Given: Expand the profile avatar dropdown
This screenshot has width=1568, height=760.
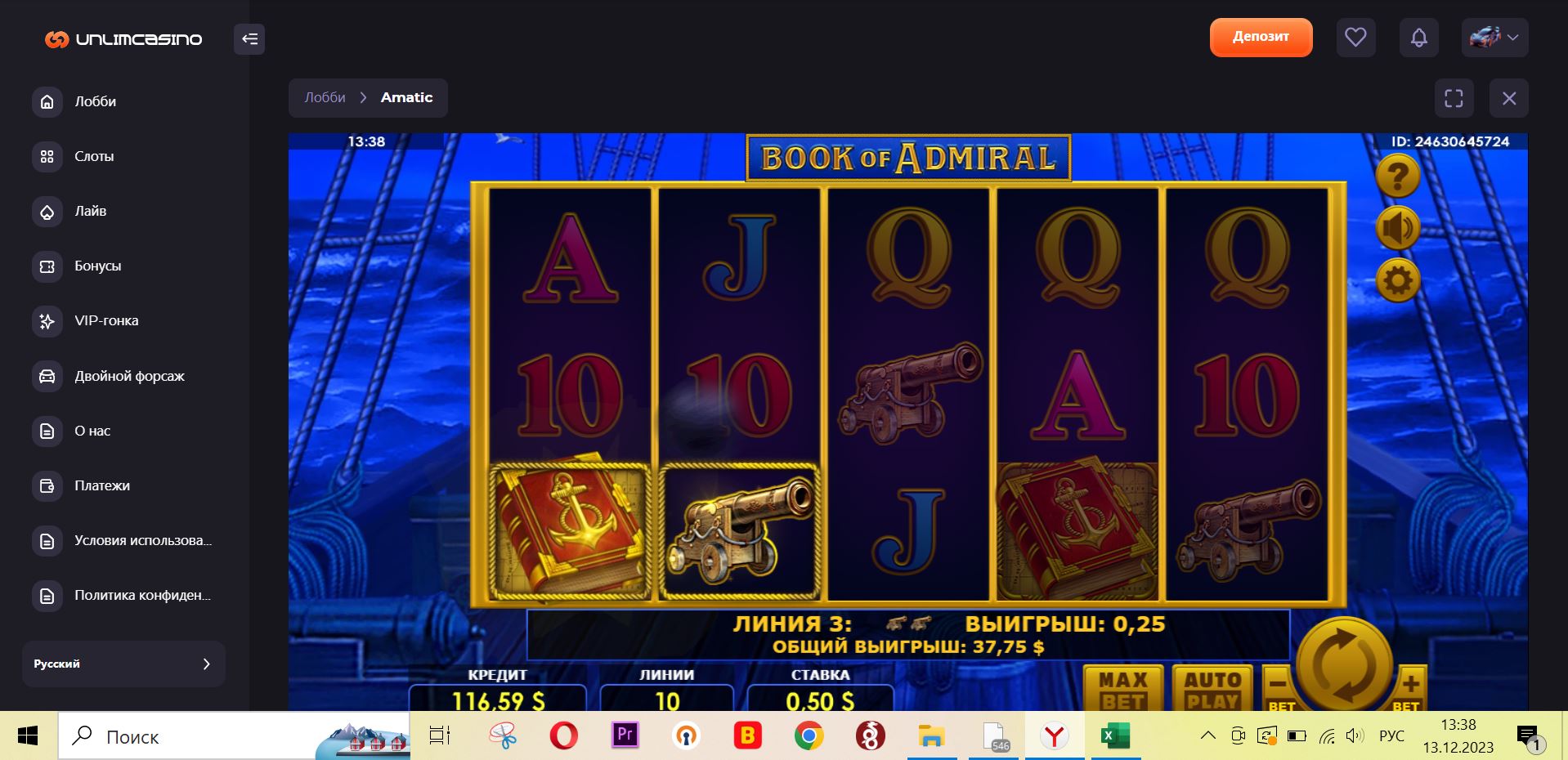Looking at the screenshot, I should point(1494,38).
